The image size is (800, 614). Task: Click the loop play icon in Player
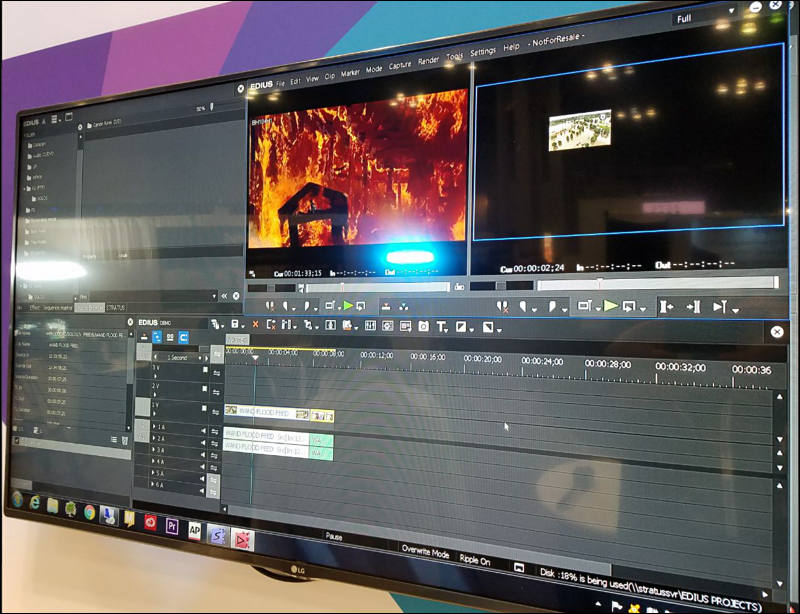click(361, 306)
